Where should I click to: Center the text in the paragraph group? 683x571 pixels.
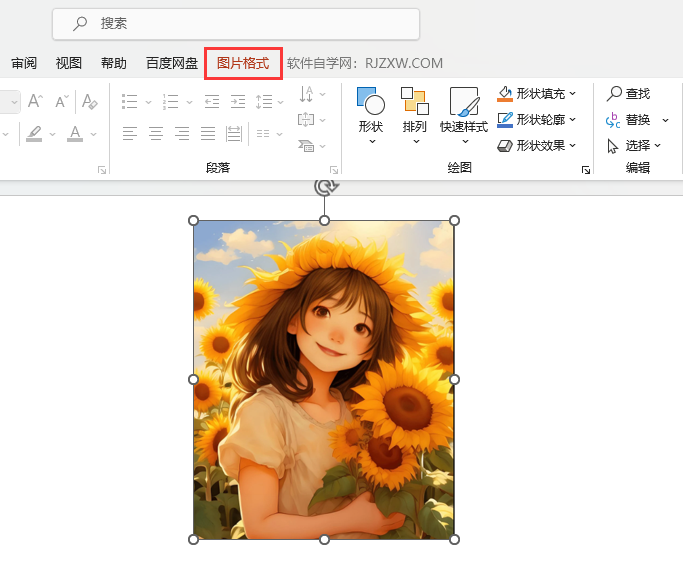pyautogui.click(x=156, y=133)
